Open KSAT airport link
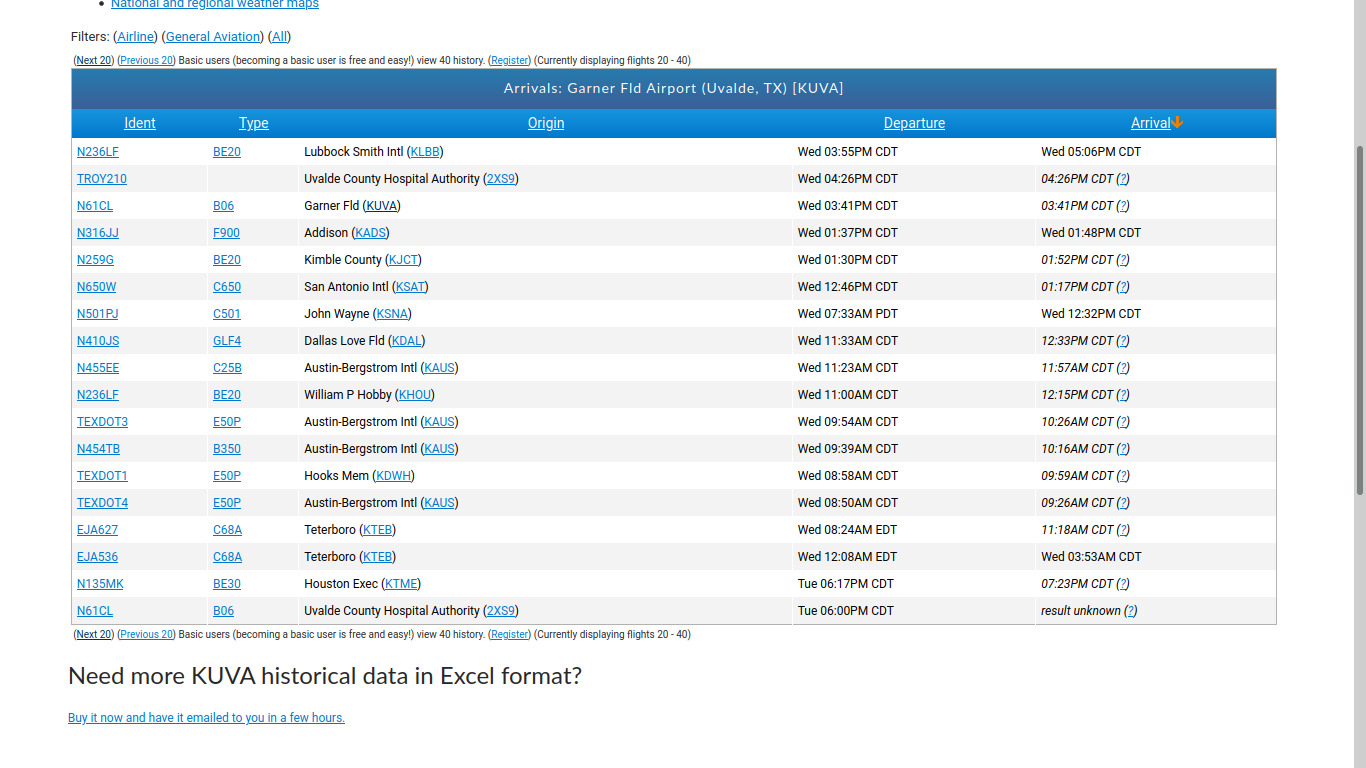The width and height of the screenshot is (1366, 768). 410,287
